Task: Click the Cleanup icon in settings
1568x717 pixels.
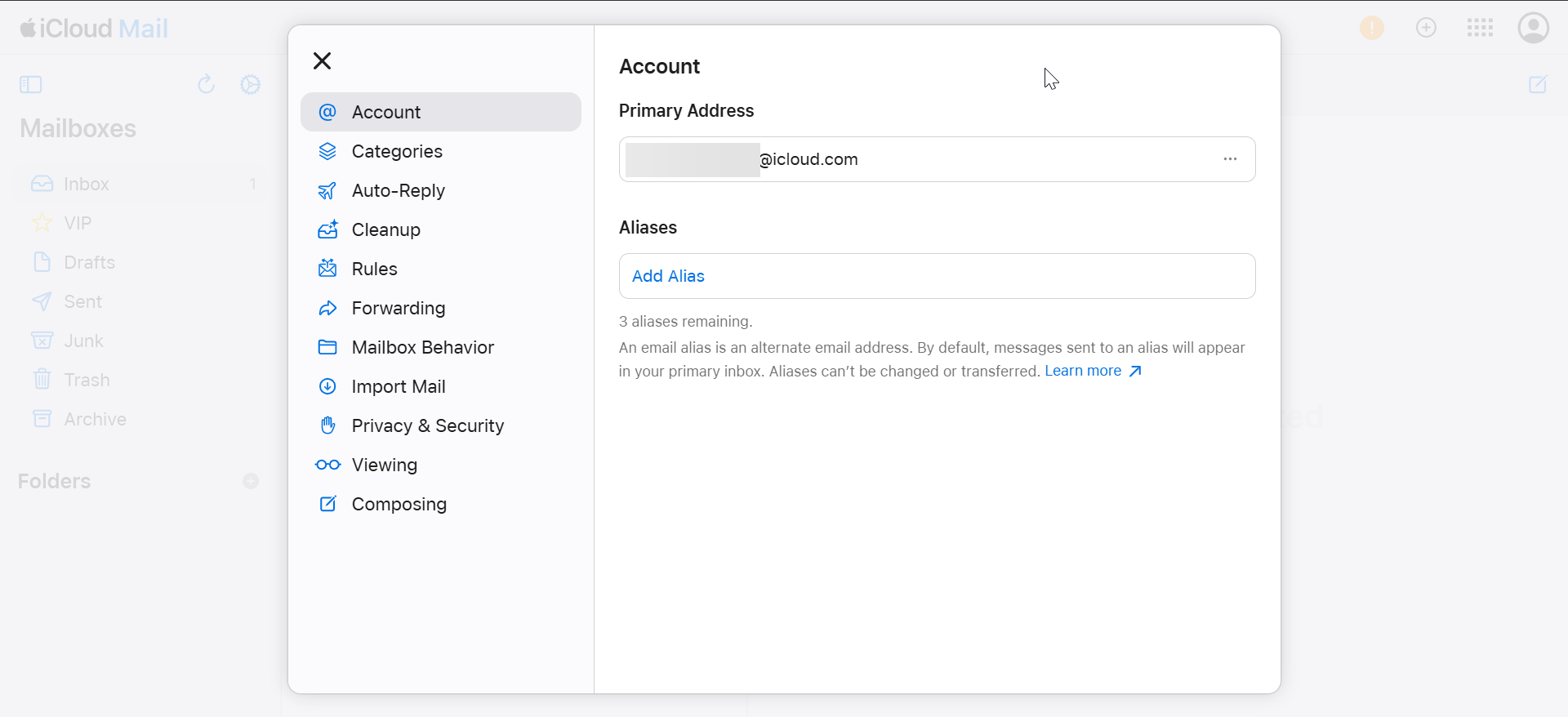Action: [x=327, y=229]
